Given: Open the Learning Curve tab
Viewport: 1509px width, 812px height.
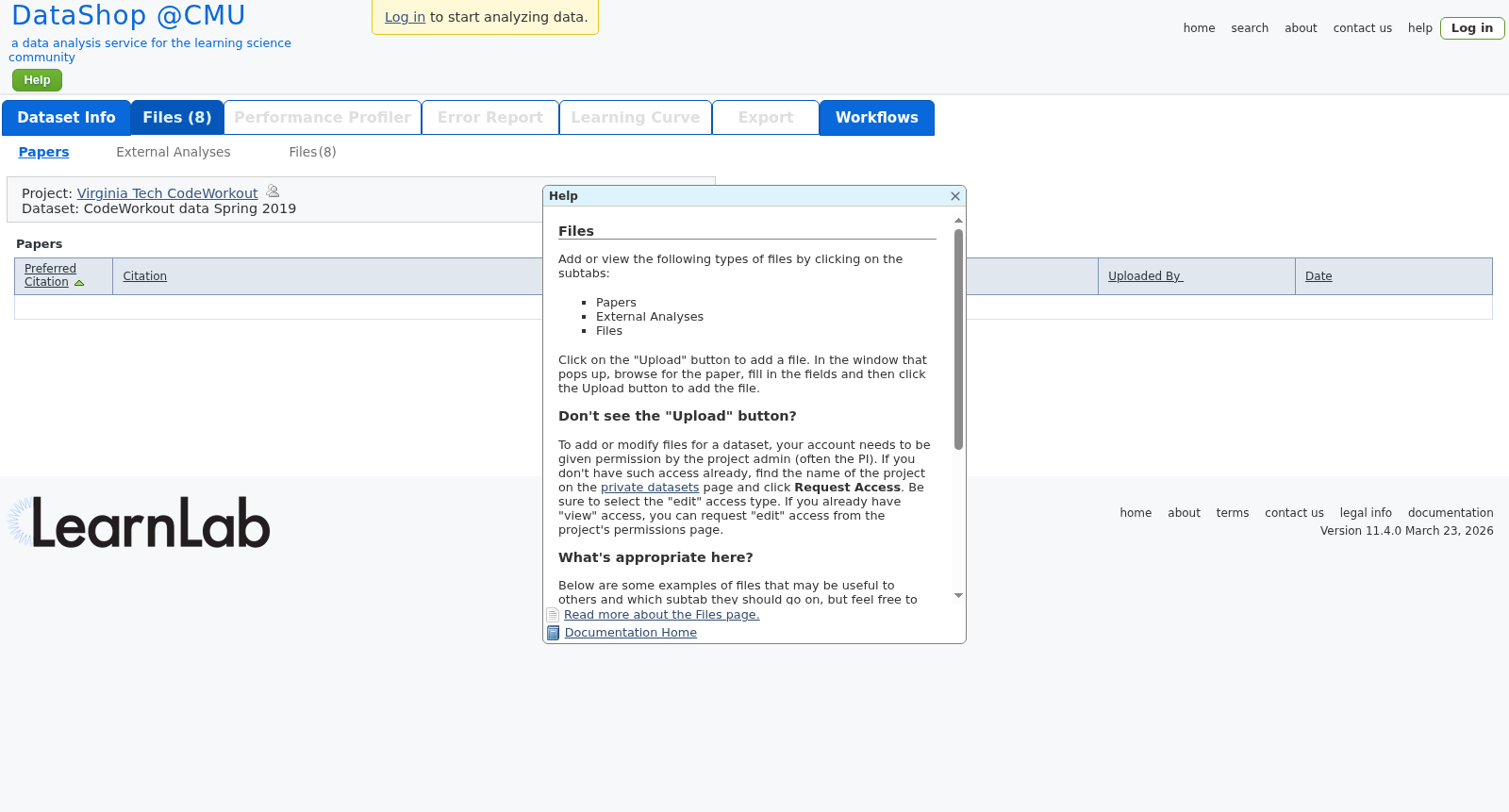Looking at the screenshot, I should (636, 118).
